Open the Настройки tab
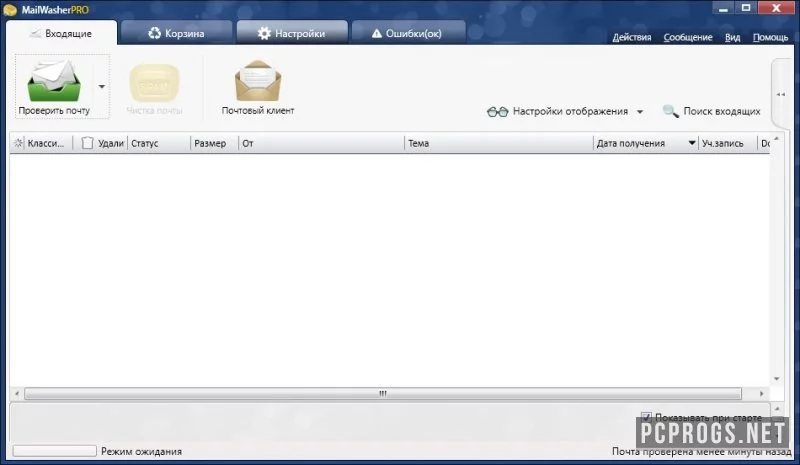The image size is (800, 465). click(x=292, y=33)
